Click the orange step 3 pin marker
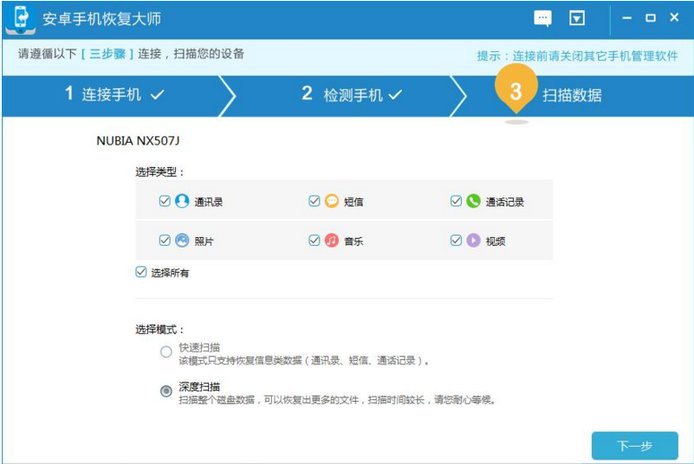Screen dimensions: 694x464 516,89
